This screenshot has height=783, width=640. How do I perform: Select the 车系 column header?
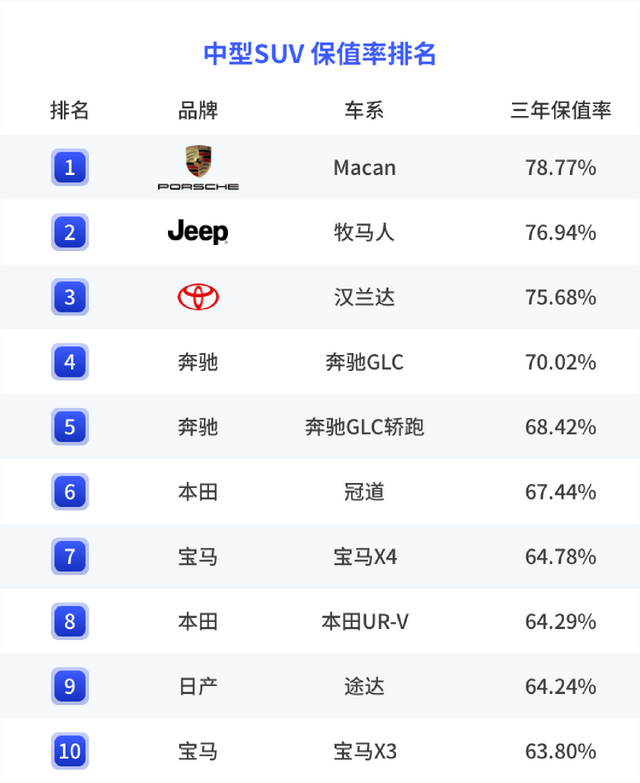364,110
